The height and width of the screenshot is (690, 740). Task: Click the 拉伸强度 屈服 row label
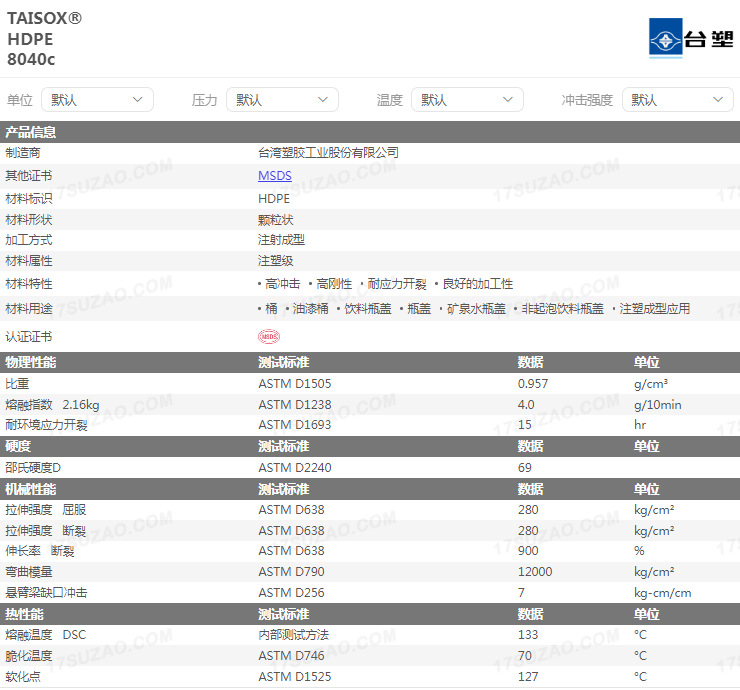click(x=46, y=510)
